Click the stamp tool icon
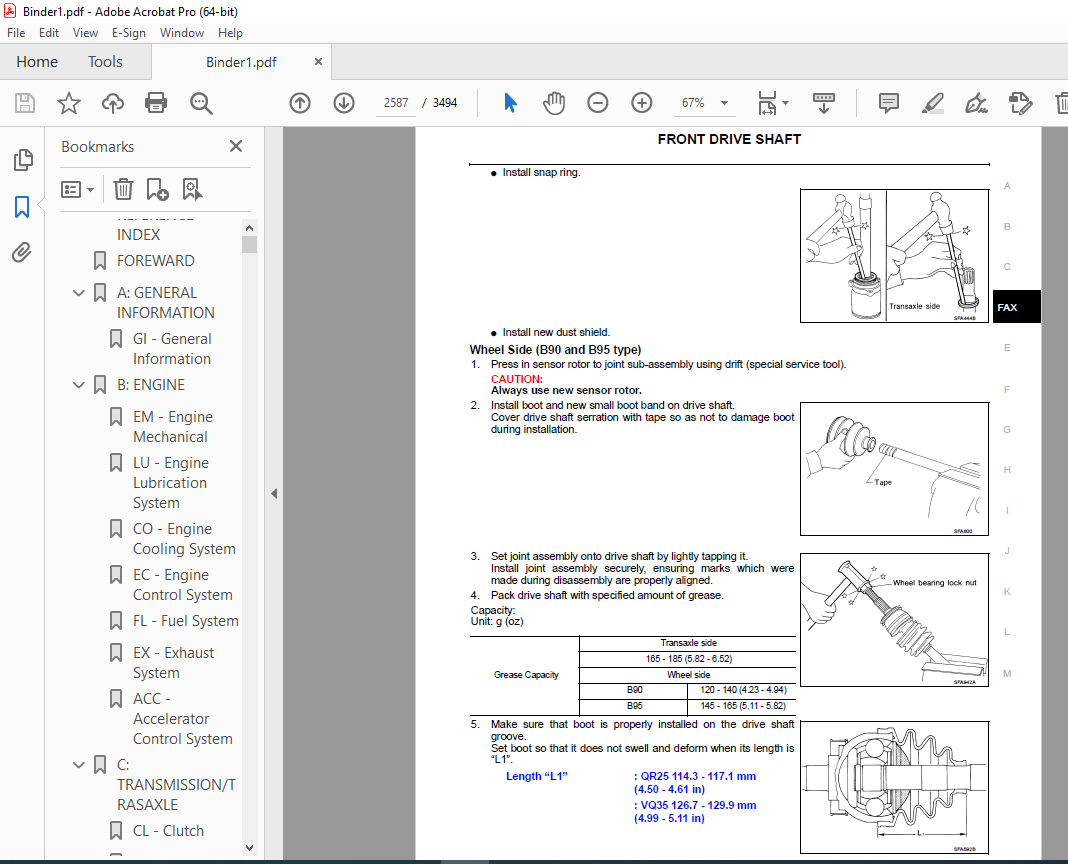Viewport: 1068px width, 864px height. 1020,103
